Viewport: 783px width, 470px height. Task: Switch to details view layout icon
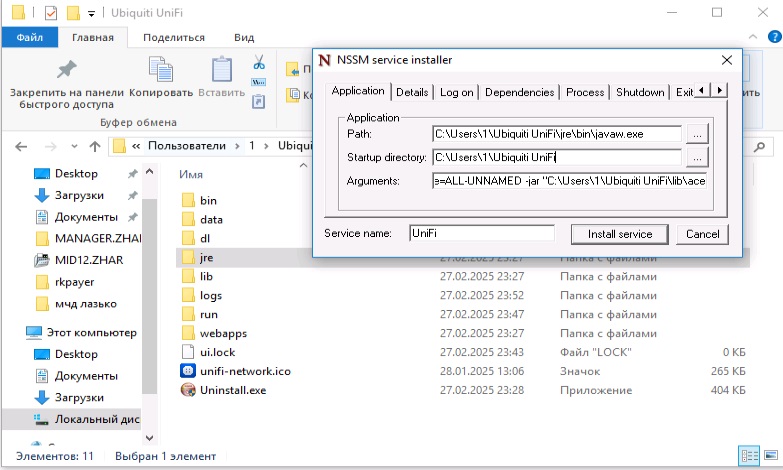point(749,456)
